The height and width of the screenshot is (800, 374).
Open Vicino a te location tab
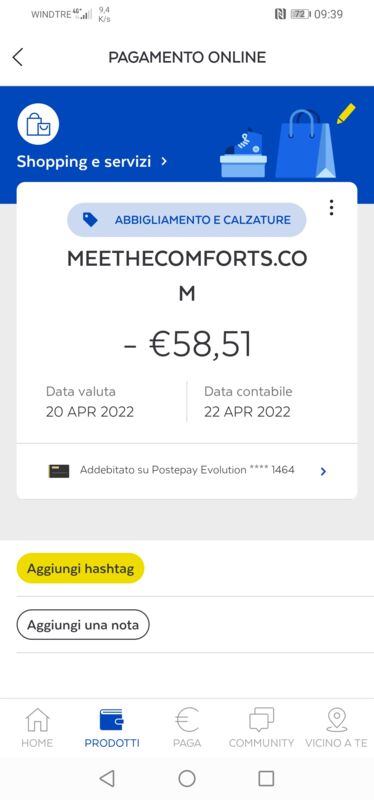coord(336,728)
